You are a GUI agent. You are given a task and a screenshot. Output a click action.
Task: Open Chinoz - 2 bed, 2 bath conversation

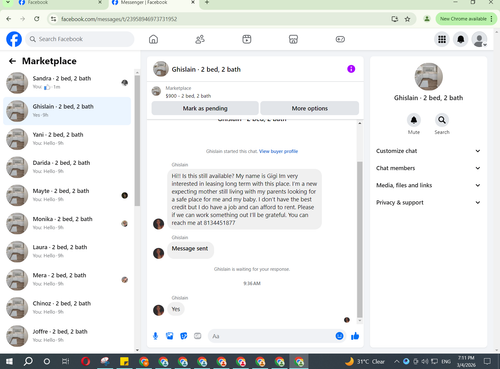click(x=67, y=308)
